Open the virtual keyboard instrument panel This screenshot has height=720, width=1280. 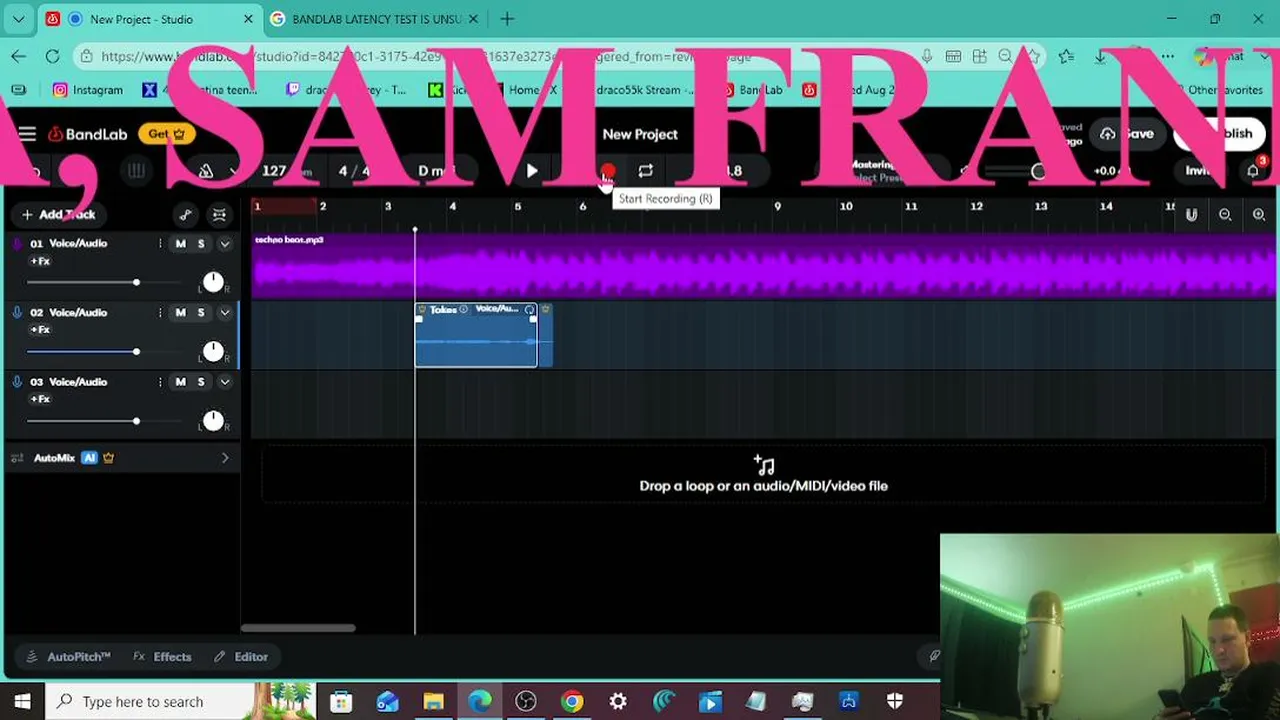click(137, 171)
